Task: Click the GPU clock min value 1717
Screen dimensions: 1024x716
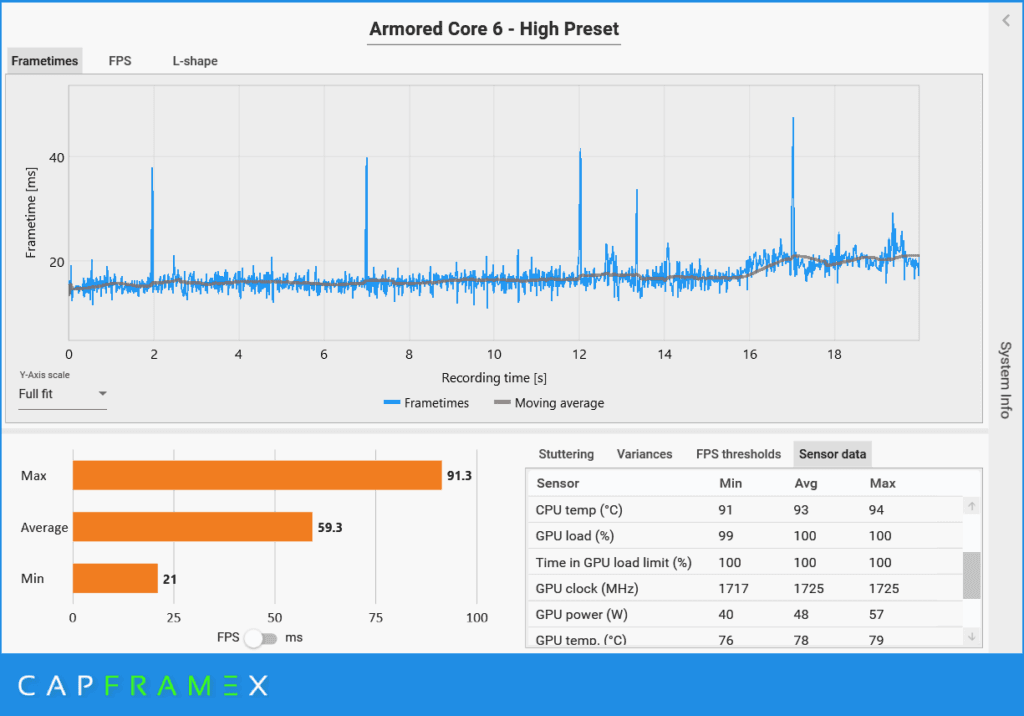Action: pyautogui.click(x=733, y=588)
